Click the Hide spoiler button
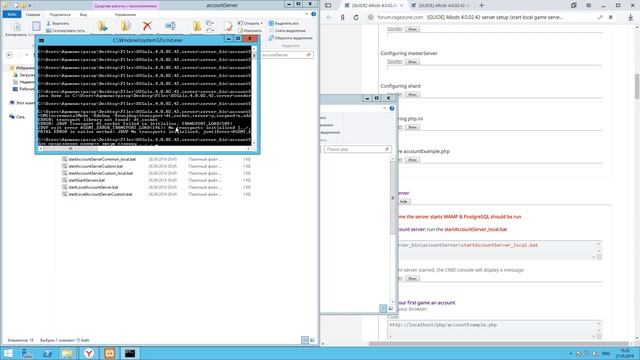The height and width of the screenshot is (360, 640). 404,202
